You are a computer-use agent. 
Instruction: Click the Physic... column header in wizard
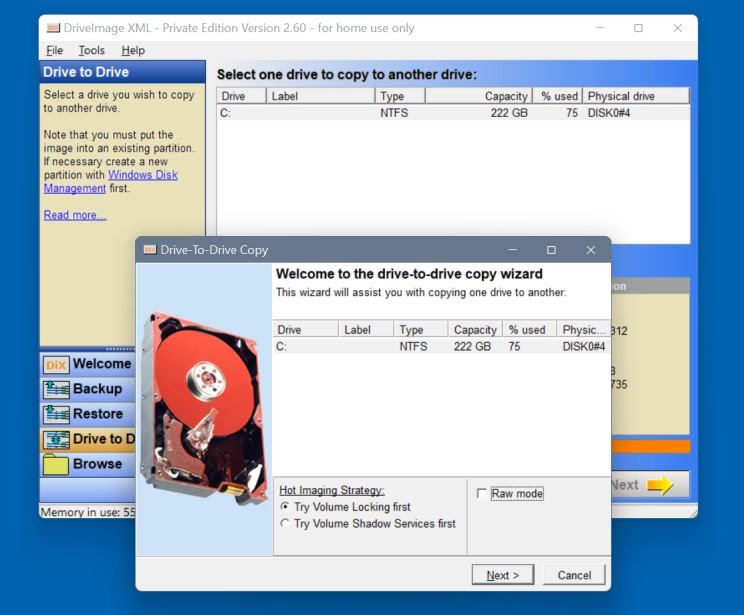[x=584, y=329]
